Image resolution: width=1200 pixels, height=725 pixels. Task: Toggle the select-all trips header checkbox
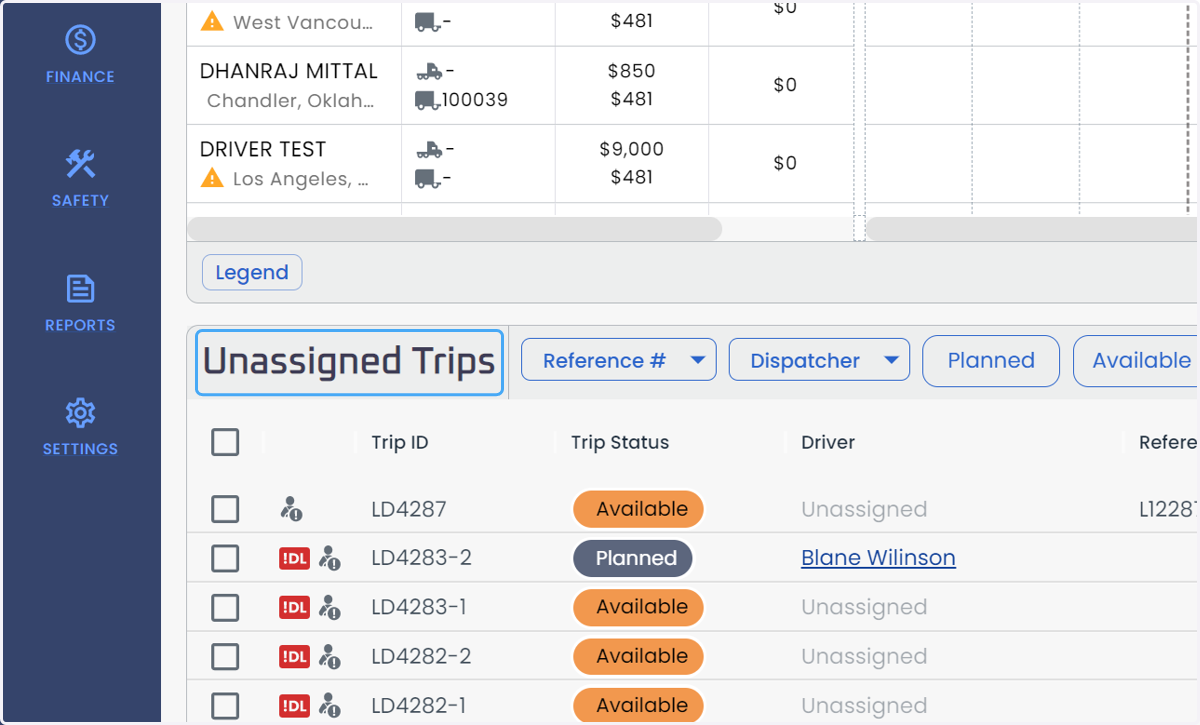click(x=225, y=442)
